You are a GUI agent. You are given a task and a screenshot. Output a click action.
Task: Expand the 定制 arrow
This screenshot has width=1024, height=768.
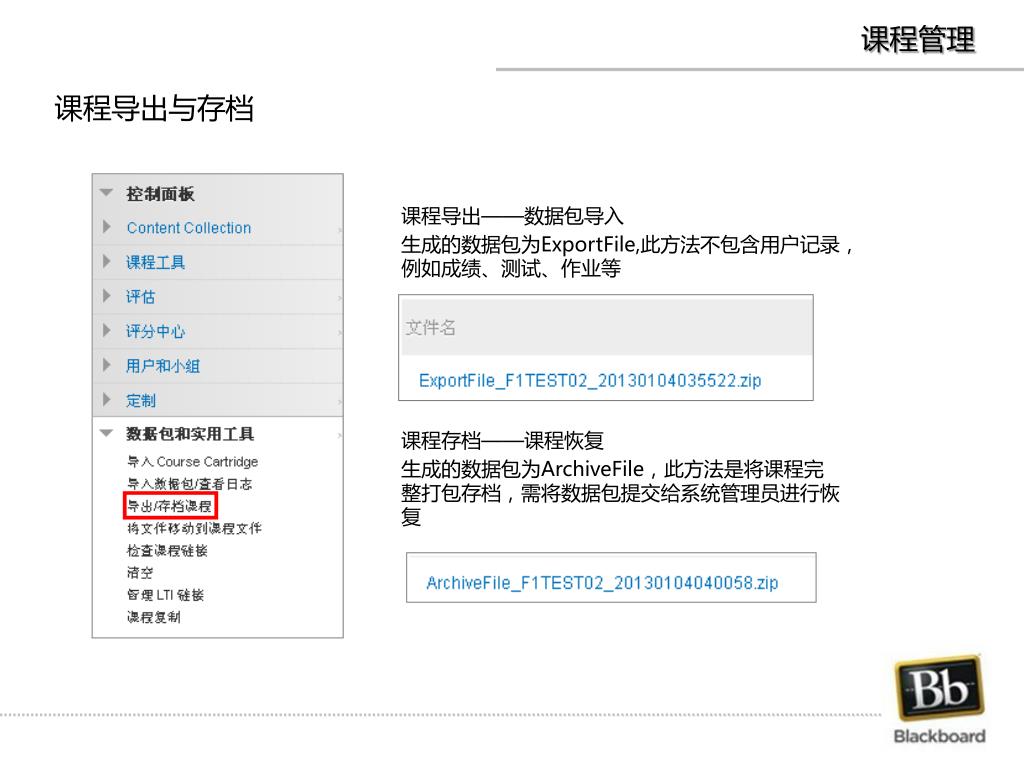point(106,399)
